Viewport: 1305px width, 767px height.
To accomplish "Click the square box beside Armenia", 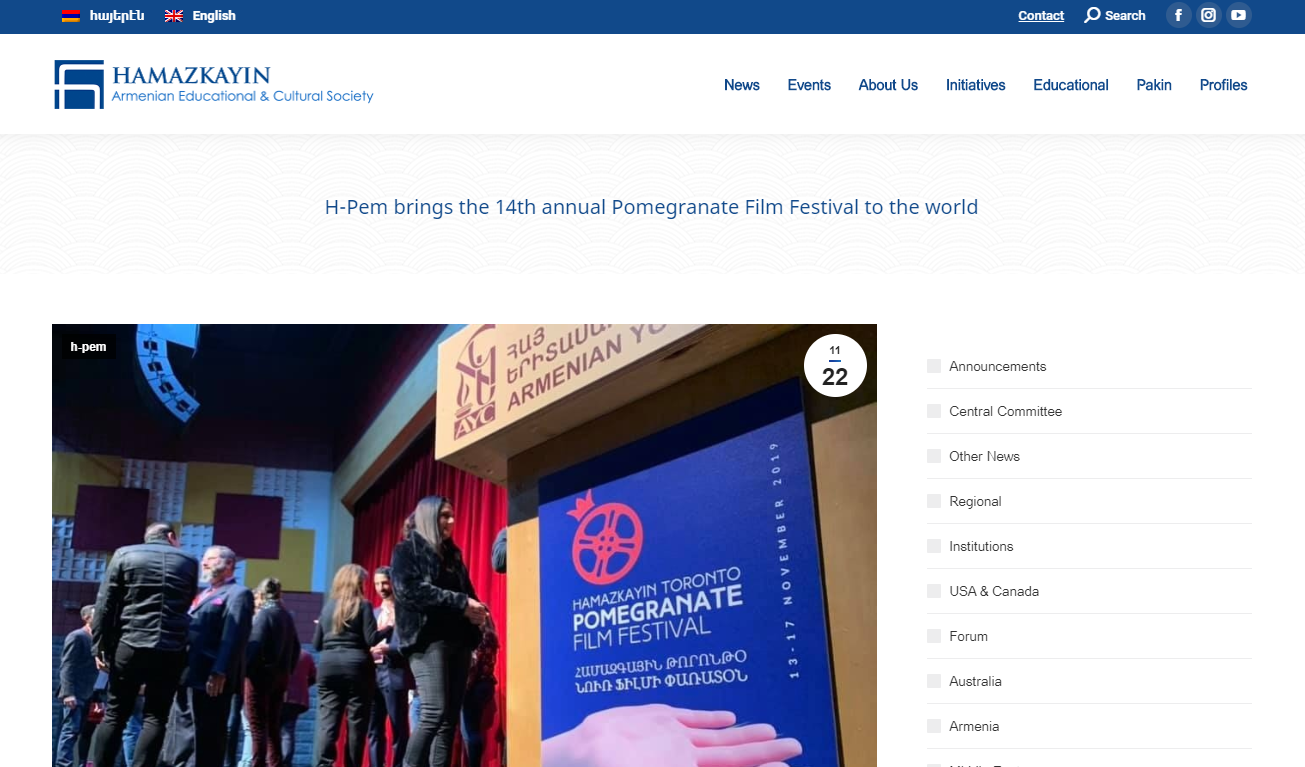I will 934,726.
